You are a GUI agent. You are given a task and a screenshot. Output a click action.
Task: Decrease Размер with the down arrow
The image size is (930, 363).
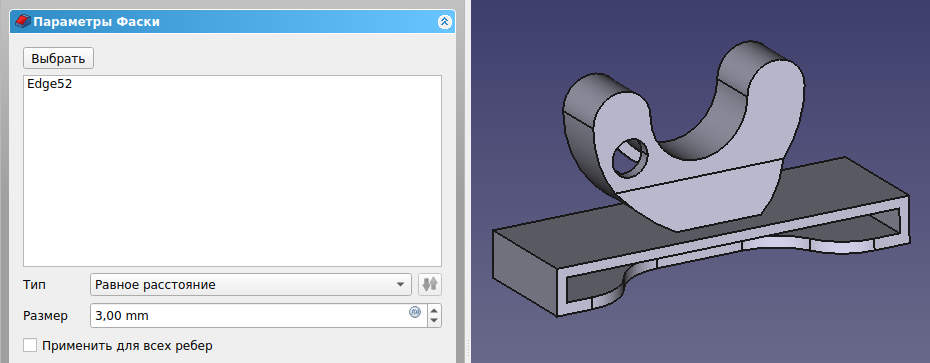434,321
